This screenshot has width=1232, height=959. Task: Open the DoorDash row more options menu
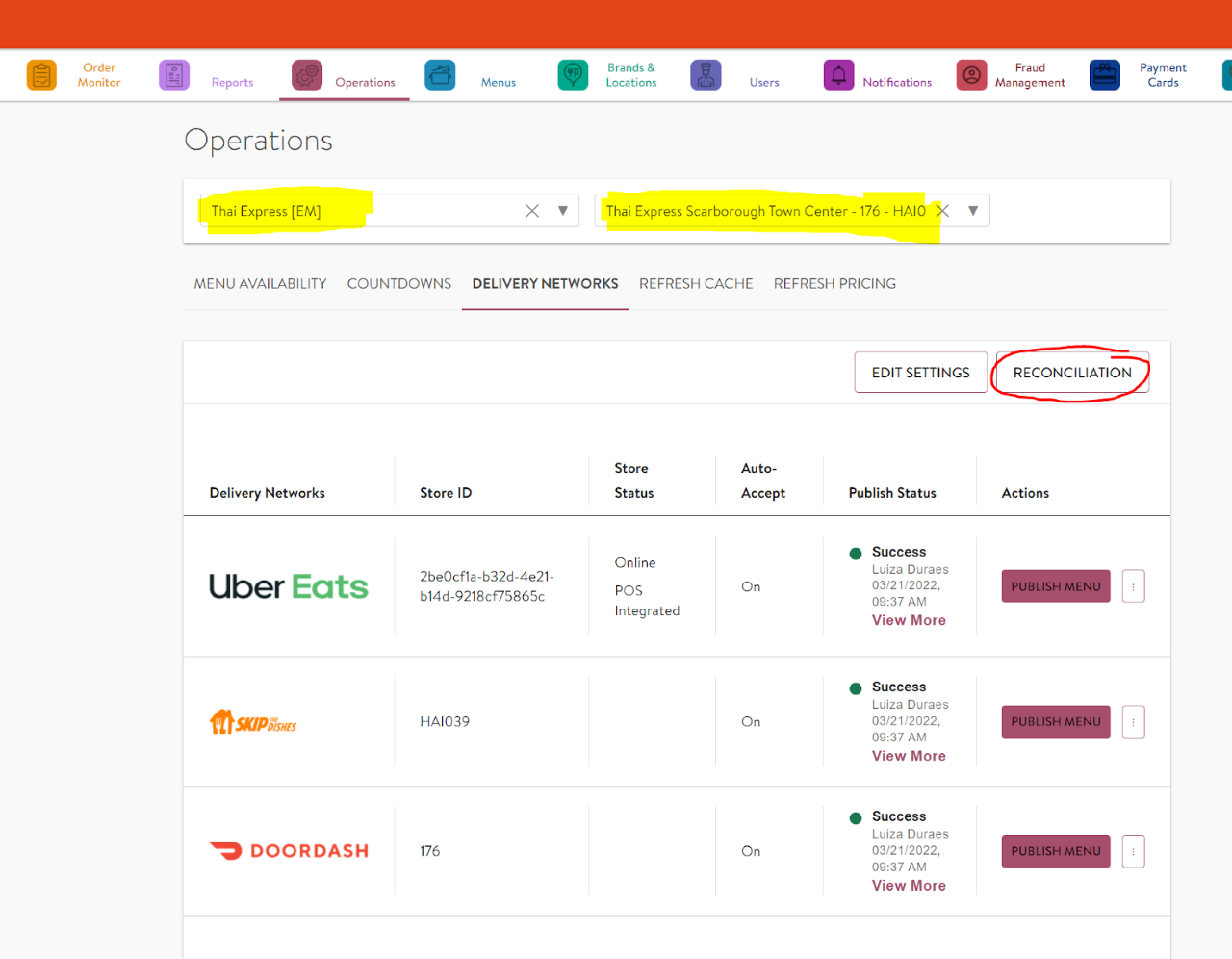click(1133, 851)
